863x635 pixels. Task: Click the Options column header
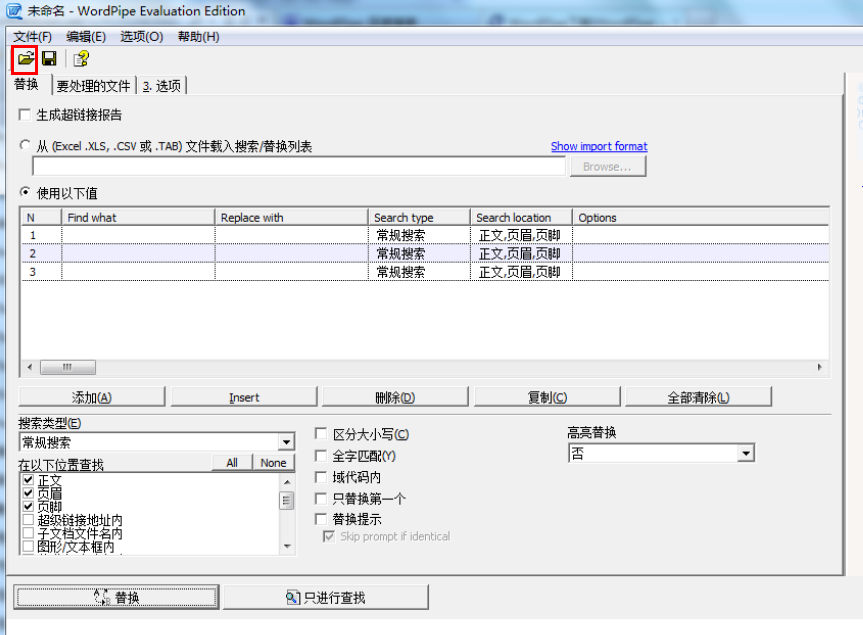coord(701,217)
